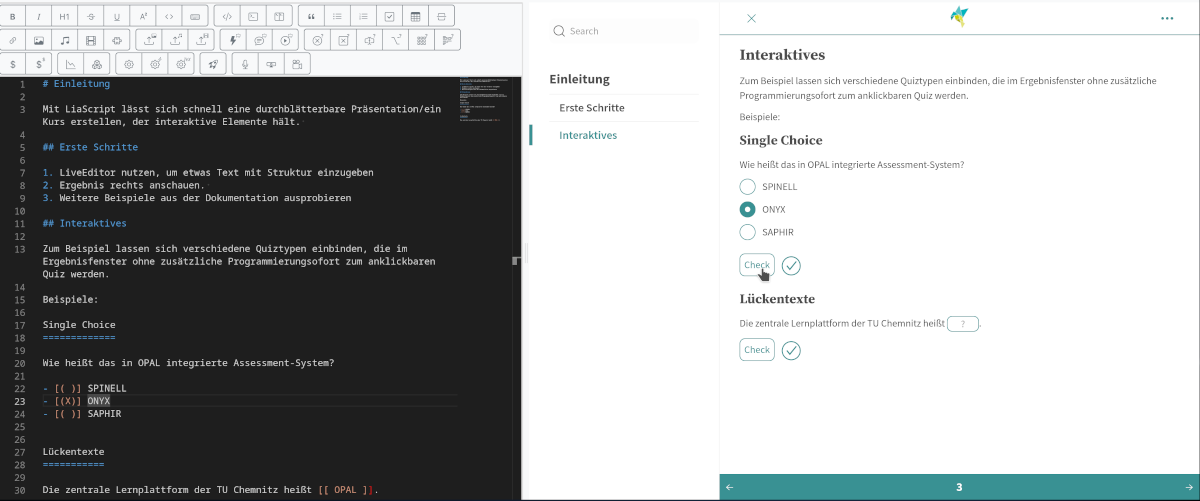Click slide number 3 in bottom bar
1200x501 pixels.
tap(959, 487)
